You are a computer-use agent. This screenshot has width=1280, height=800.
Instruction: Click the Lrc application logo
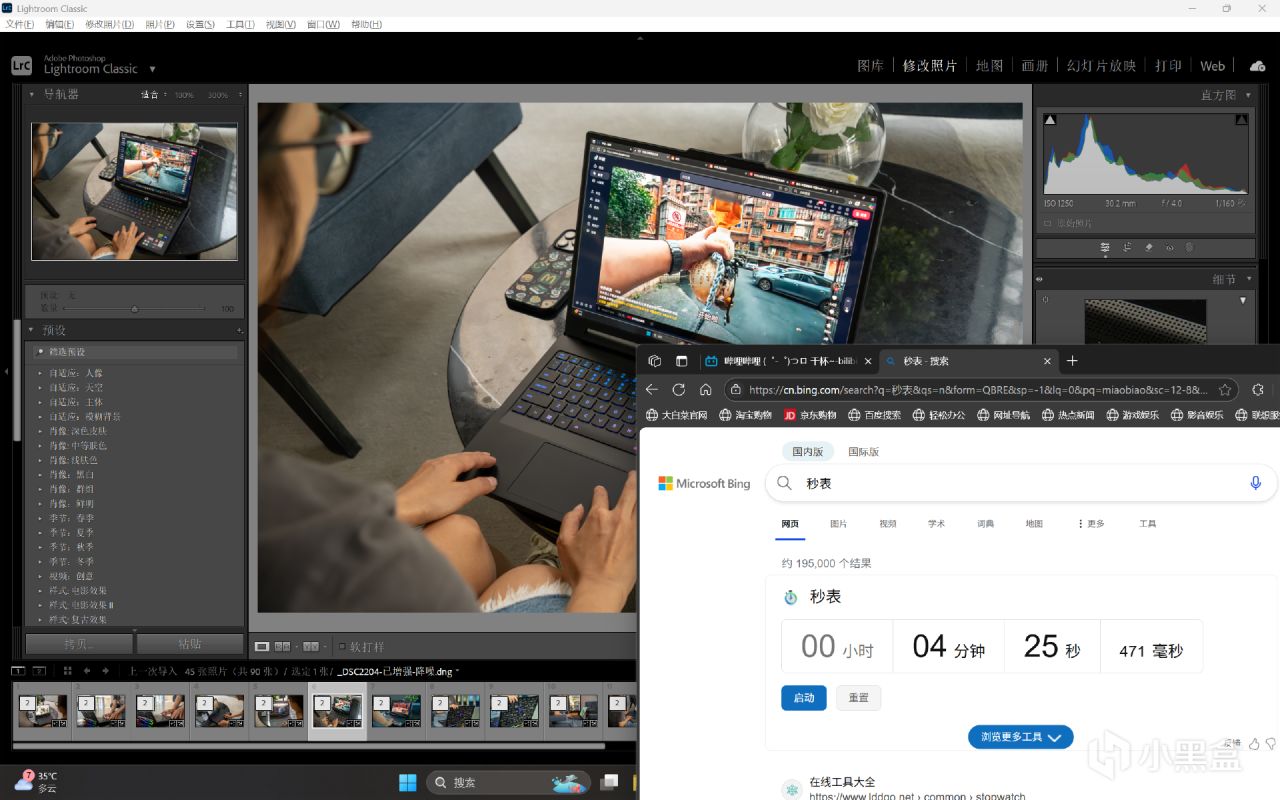21,66
